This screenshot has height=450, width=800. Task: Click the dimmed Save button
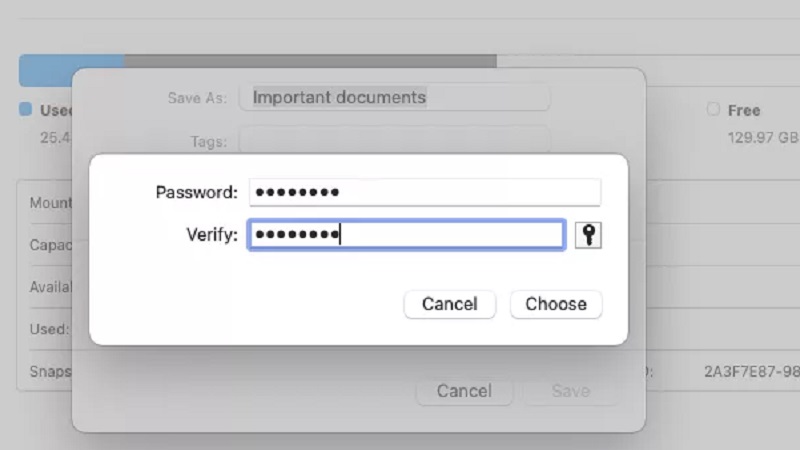pos(570,391)
